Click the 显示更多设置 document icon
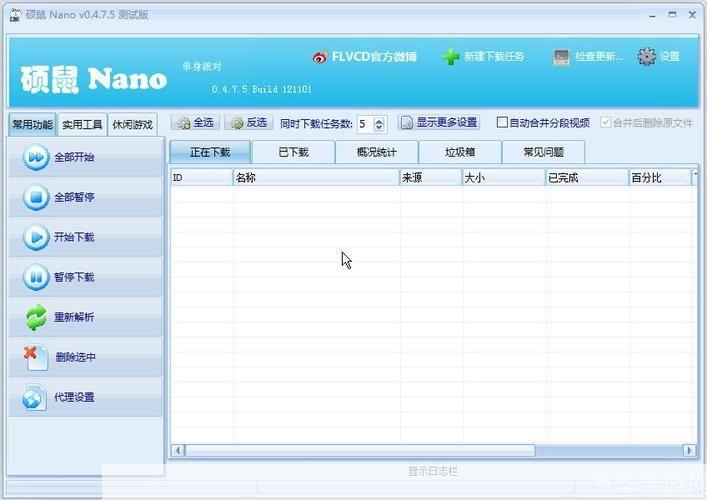This screenshot has width=707, height=500. (407, 123)
